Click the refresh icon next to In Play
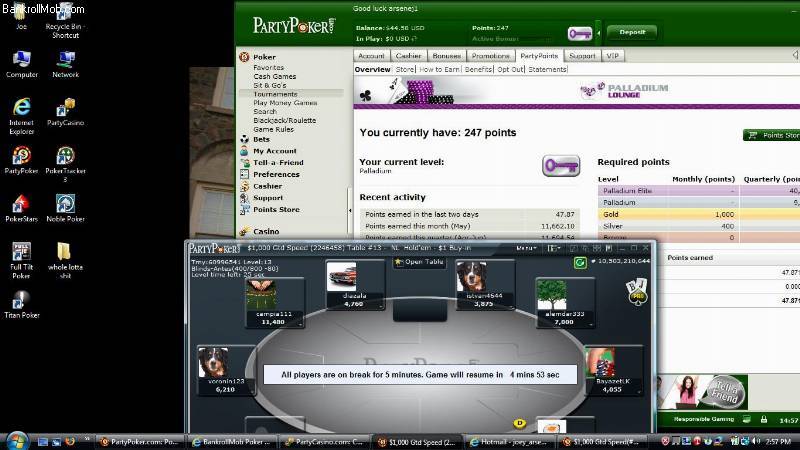800x450 pixels. click(x=414, y=39)
